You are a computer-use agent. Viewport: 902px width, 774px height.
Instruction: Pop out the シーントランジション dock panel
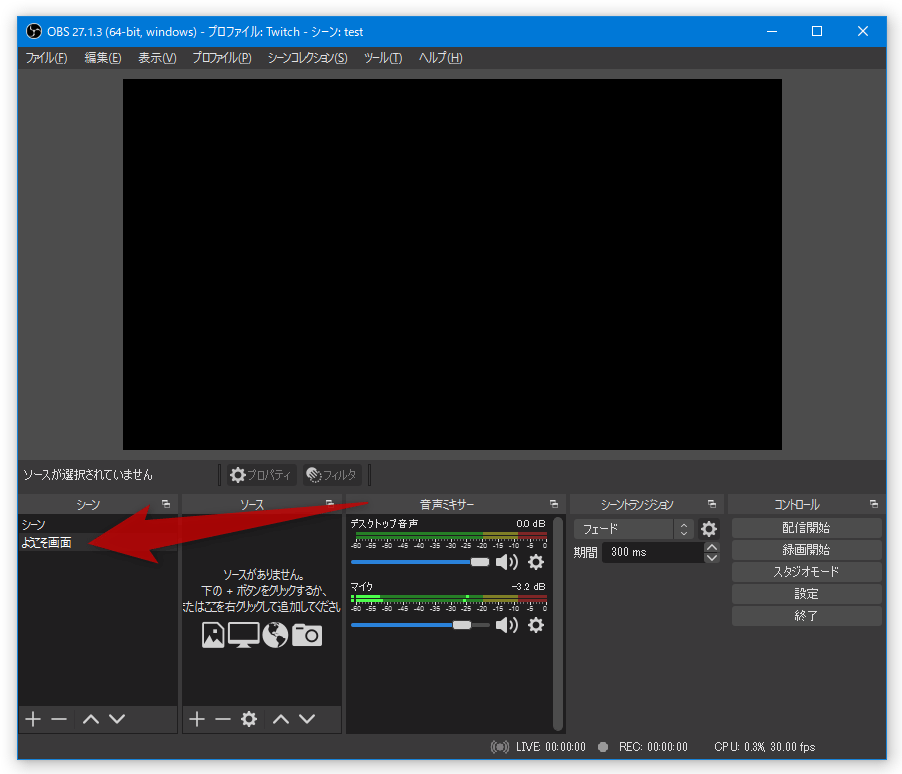click(712, 504)
